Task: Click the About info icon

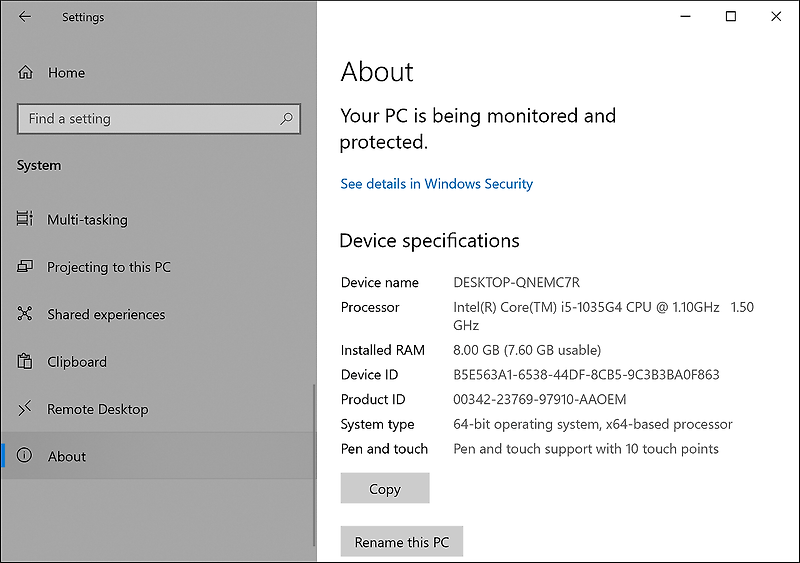Action: coord(25,456)
